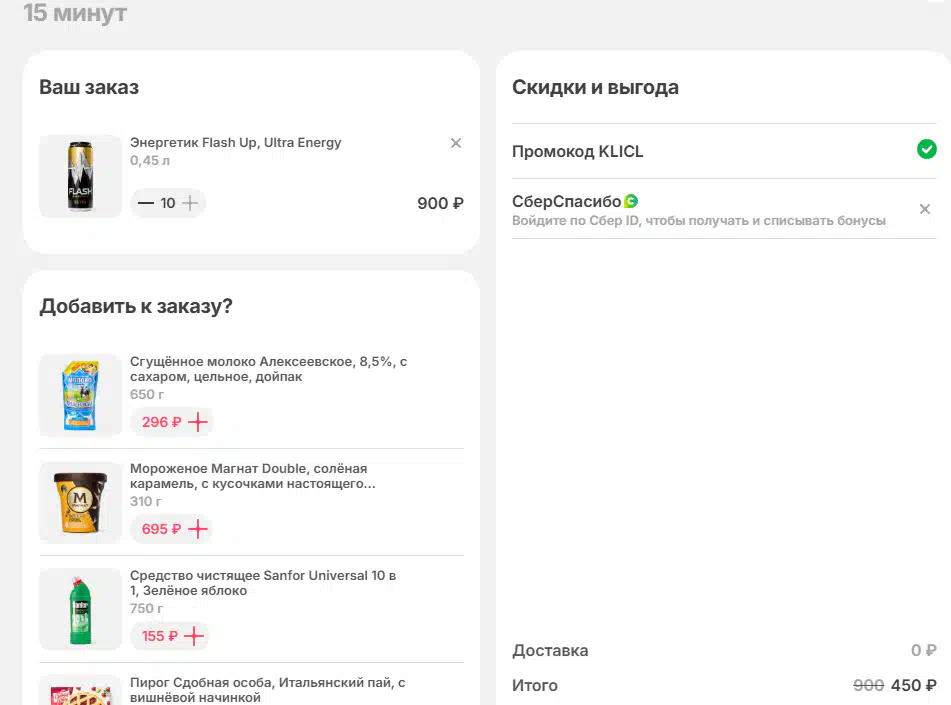Click the green checkmark next to Промокод KLICL
Viewport: 951px width, 705px height.
926,149
